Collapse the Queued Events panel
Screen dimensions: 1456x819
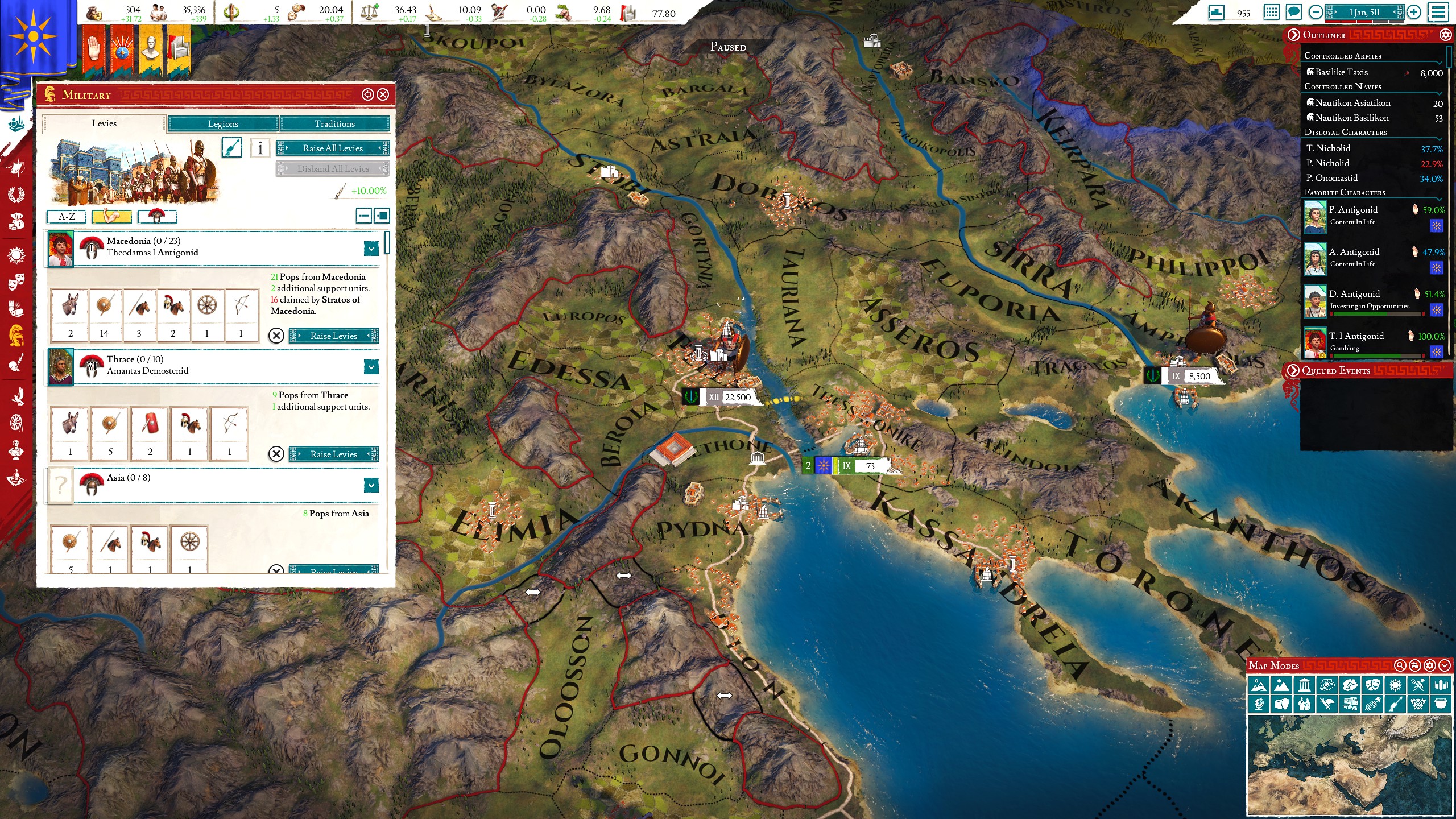click(1293, 370)
